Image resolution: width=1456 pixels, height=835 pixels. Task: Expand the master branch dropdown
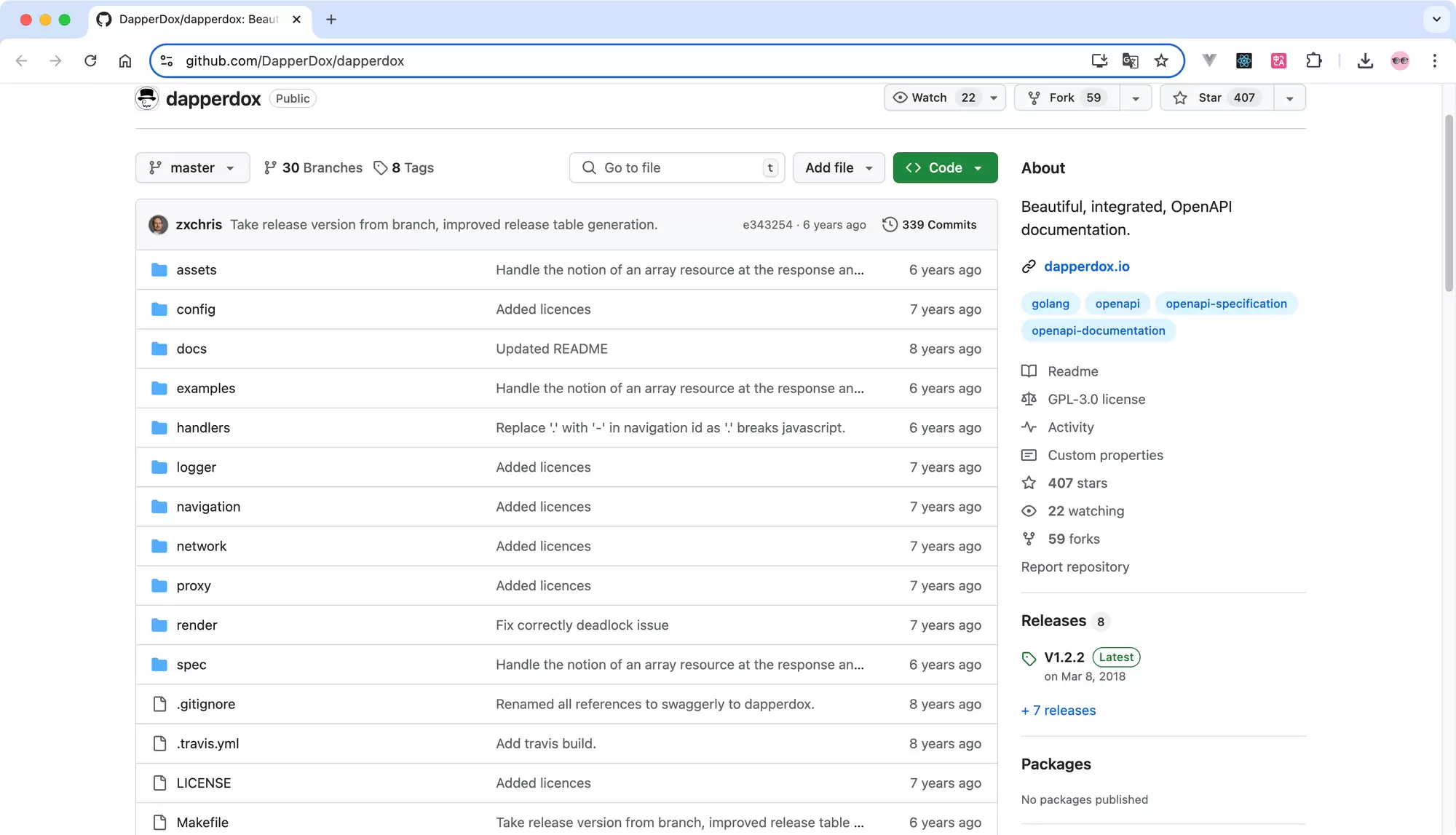192,167
